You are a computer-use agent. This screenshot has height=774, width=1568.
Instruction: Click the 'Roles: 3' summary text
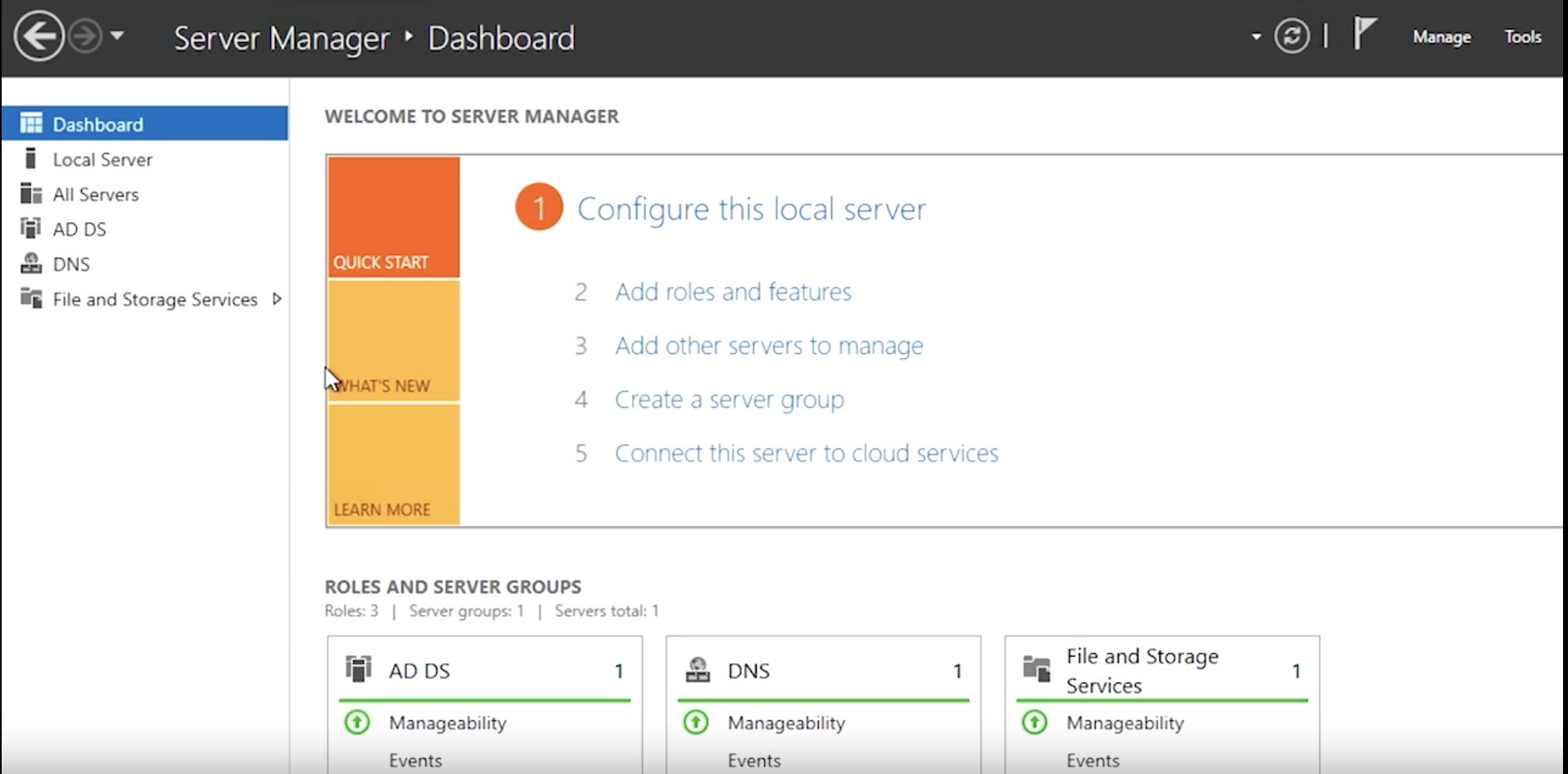click(x=351, y=611)
